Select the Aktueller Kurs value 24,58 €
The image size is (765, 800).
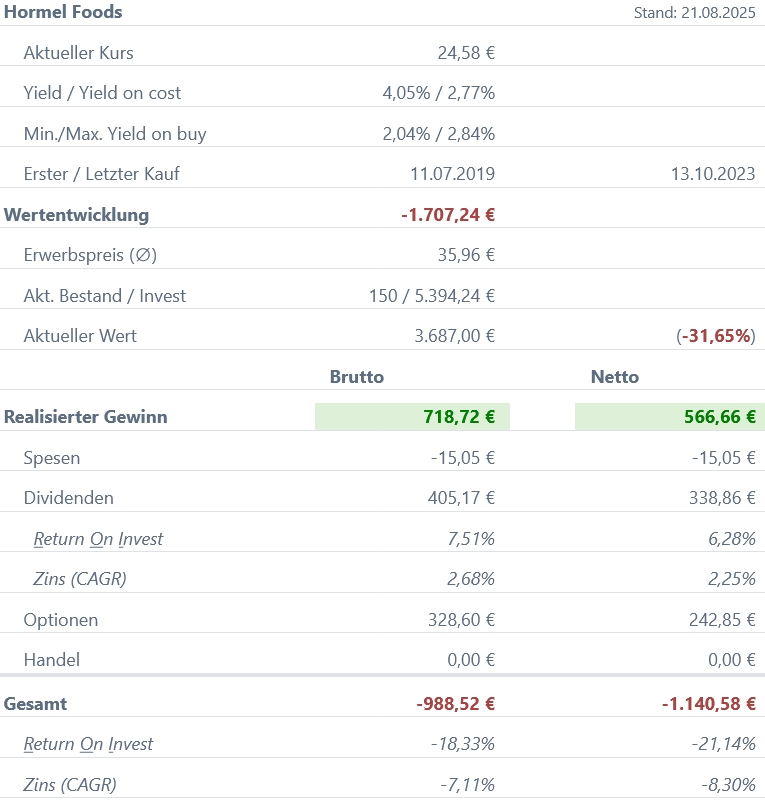click(466, 53)
